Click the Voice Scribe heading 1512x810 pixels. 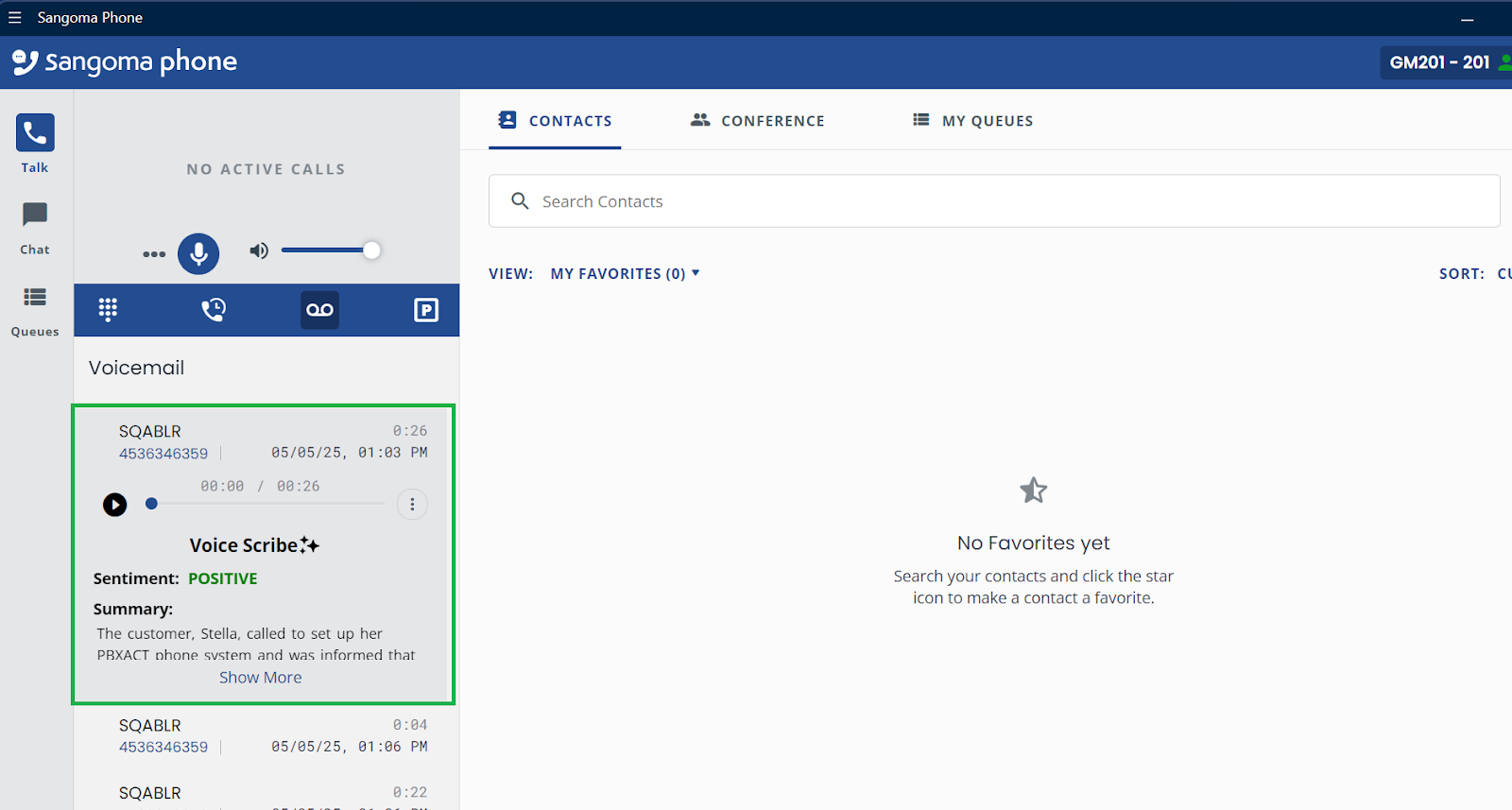[x=254, y=545]
